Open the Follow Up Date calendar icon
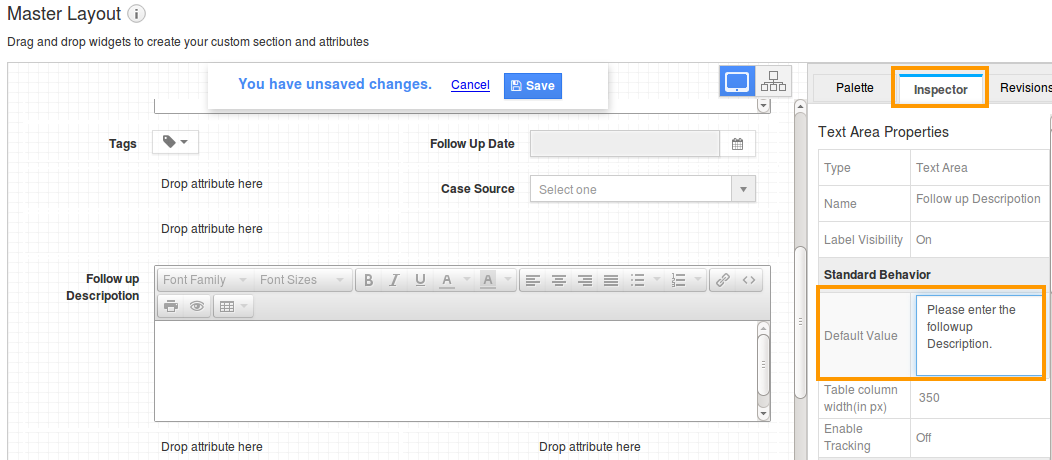The image size is (1052, 460). coord(737,144)
